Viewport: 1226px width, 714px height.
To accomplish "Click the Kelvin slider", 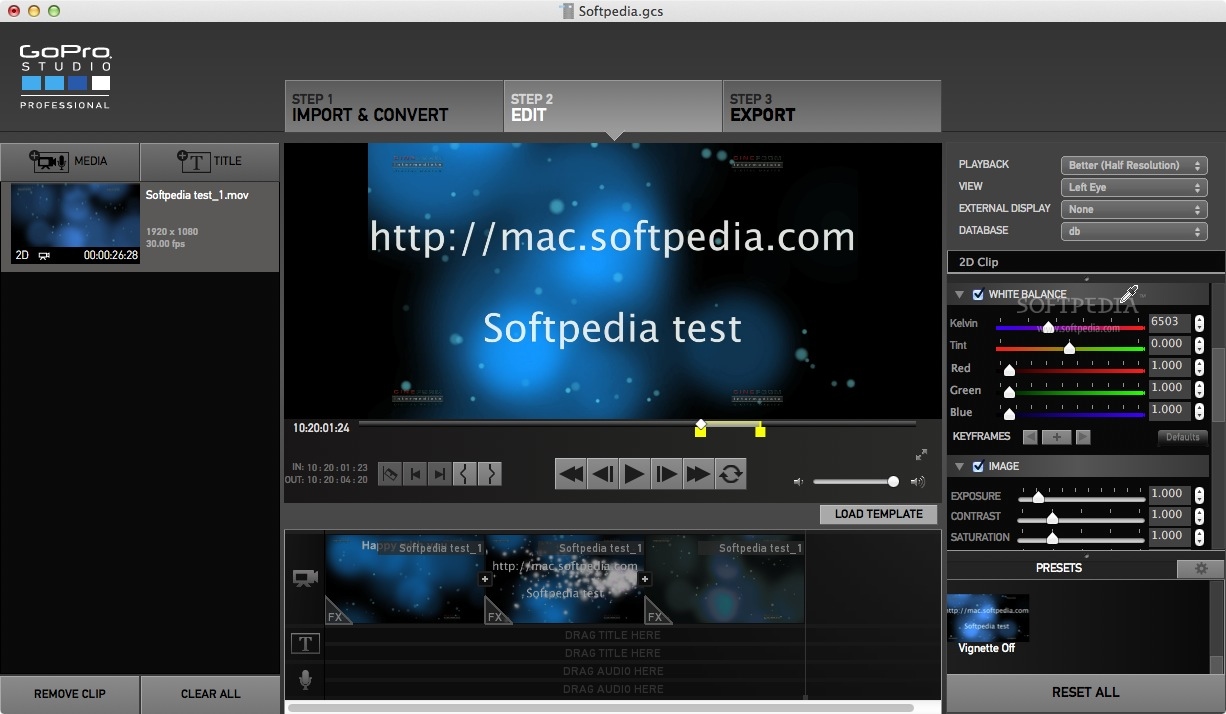I will click(x=1070, y=327).
